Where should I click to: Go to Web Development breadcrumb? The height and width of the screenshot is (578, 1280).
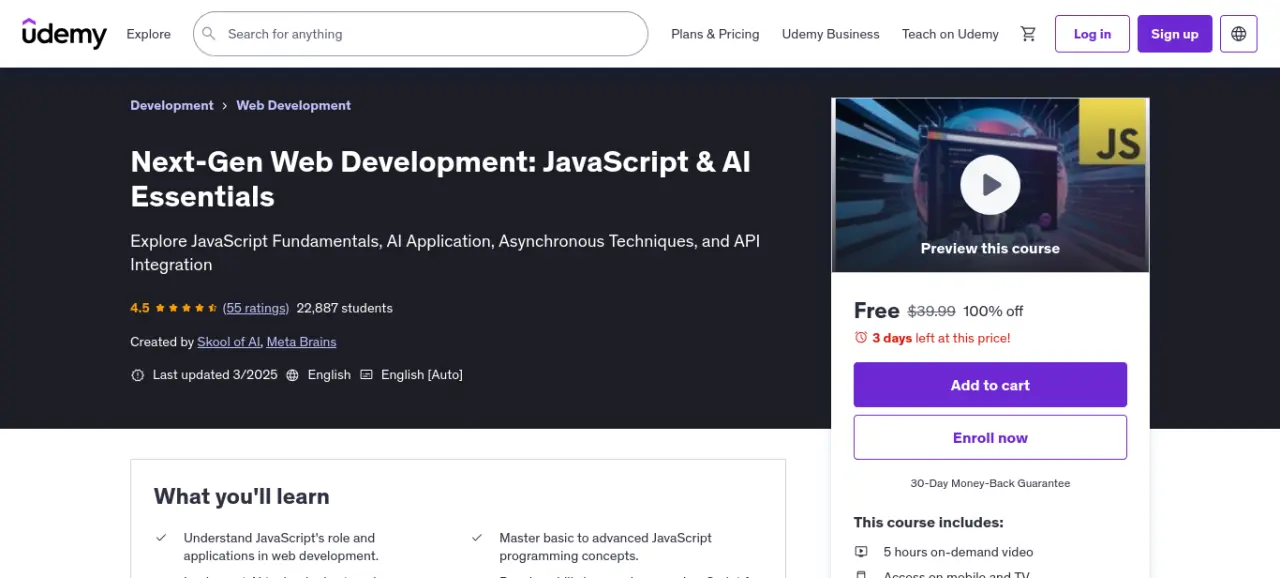294,106
